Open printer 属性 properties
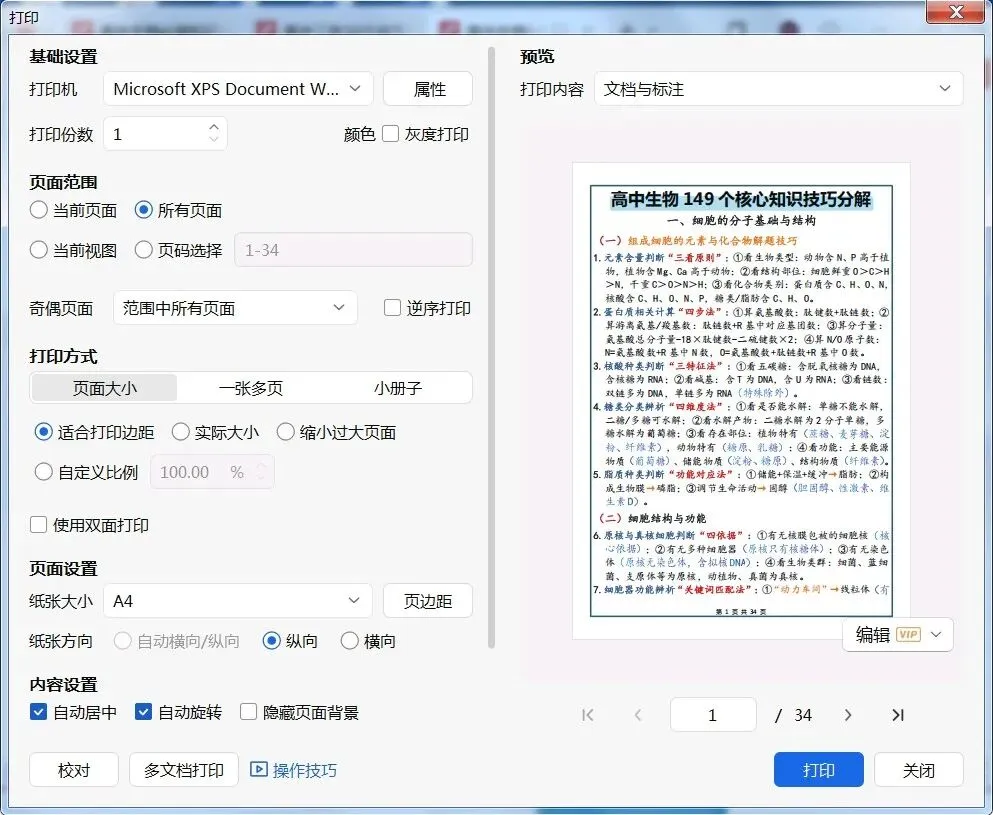 pos(428,89)
